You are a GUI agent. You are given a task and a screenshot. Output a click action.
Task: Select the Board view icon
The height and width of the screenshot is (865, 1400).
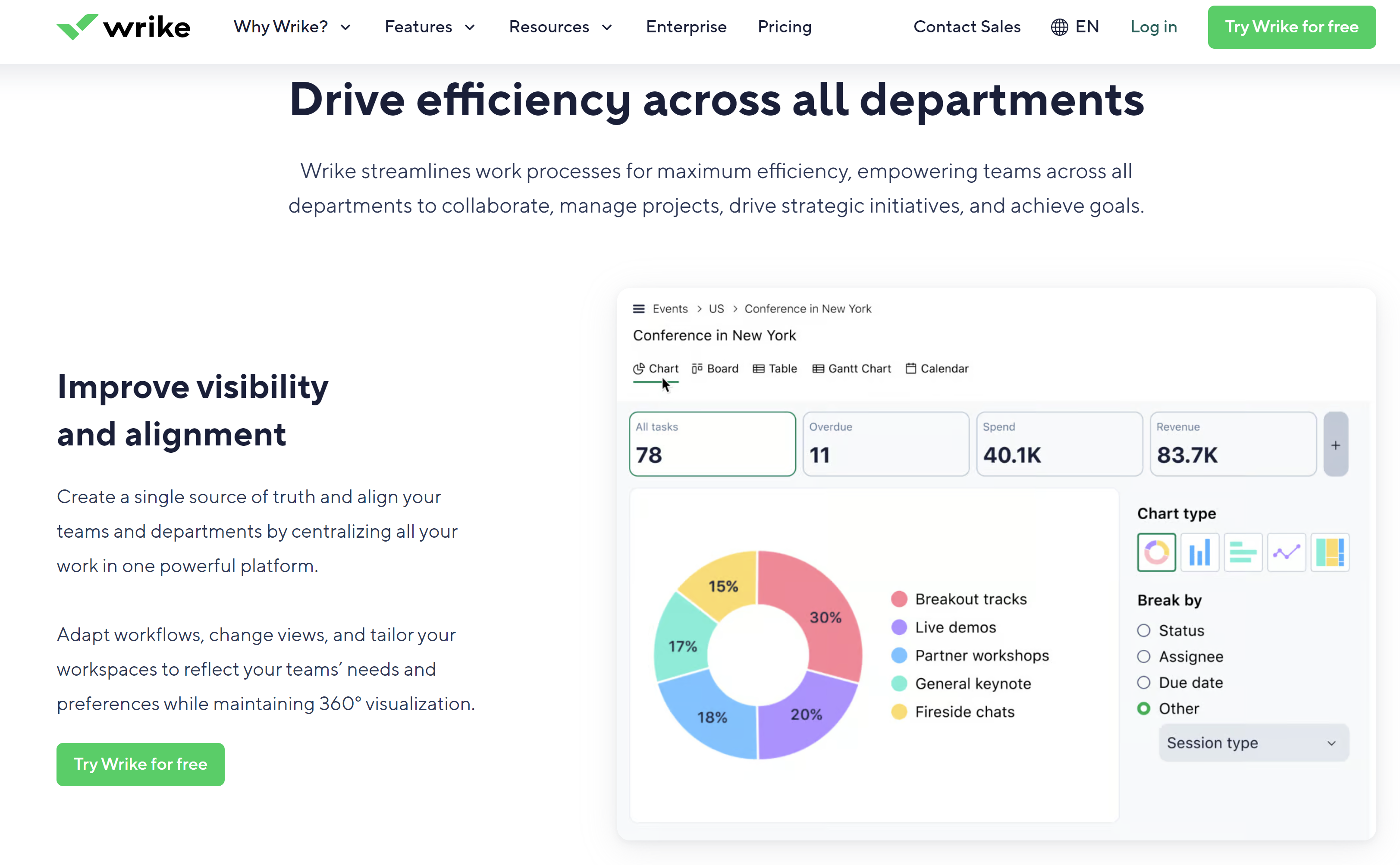[697, 368]
